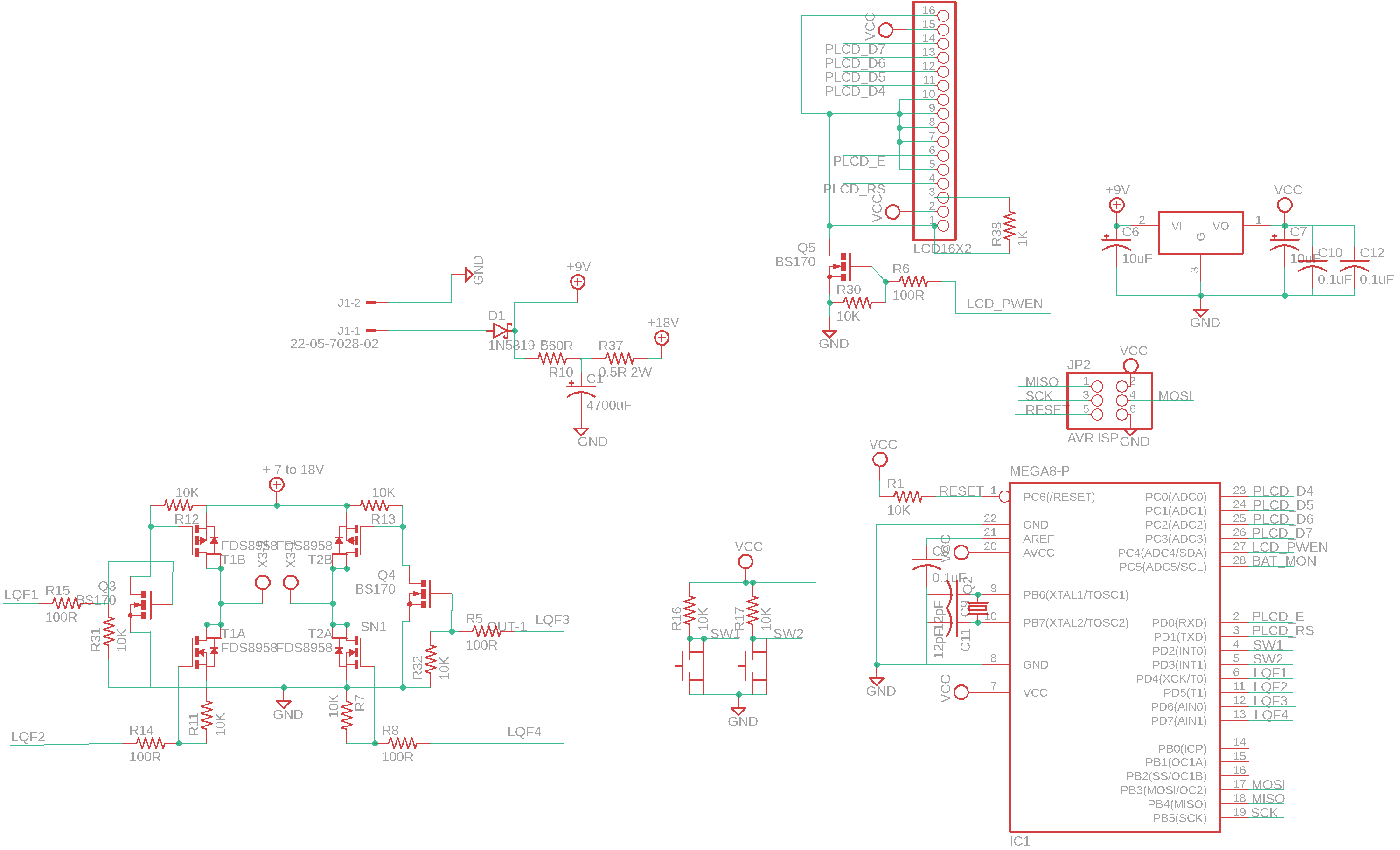This screenshot has height=850, width=1400.
Task: Click the 22-05-7028-02 part number text
Action: click(x=334, y=344)
